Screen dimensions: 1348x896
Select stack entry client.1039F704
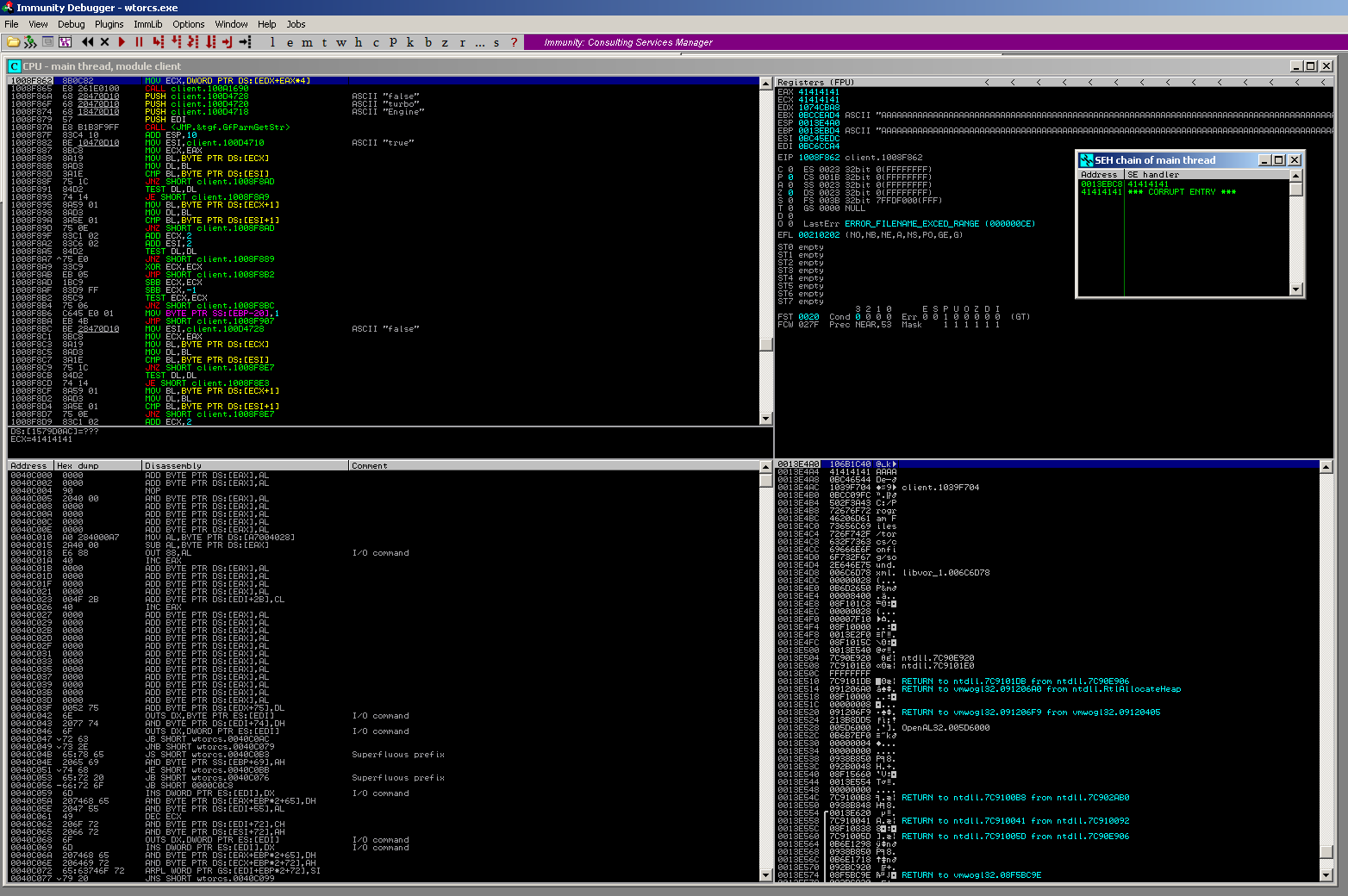point(940,488)
